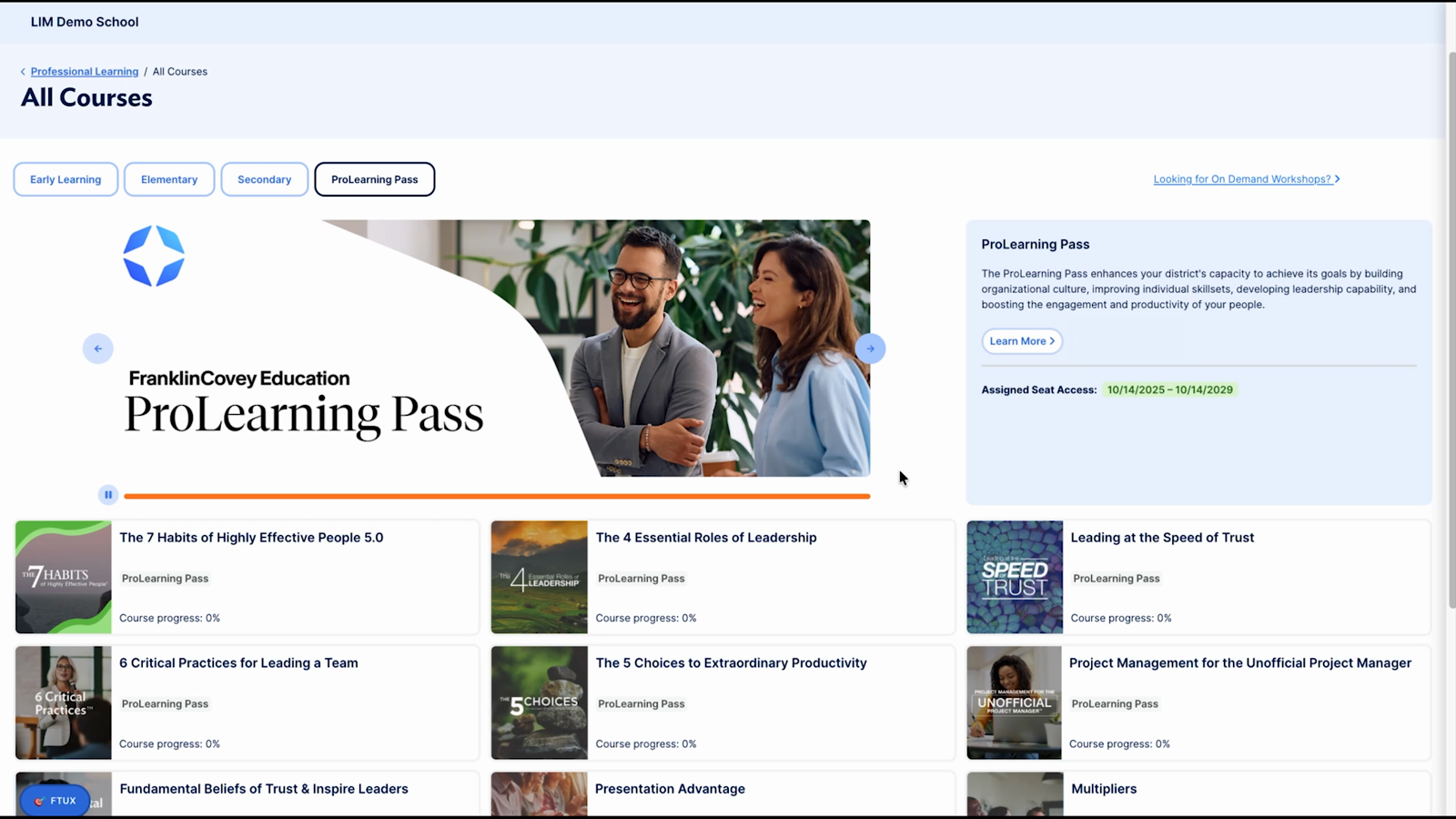Open the Multipliers course title

pyautogui.click(x=1104, y=789)
